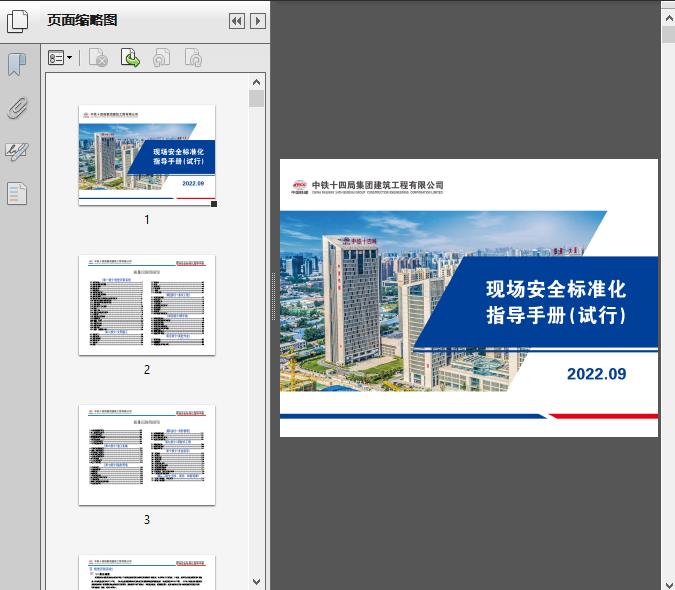This screenshot has height=590, width=675.
Task: Click the extract pages green arrow icon
Action: 130,58
